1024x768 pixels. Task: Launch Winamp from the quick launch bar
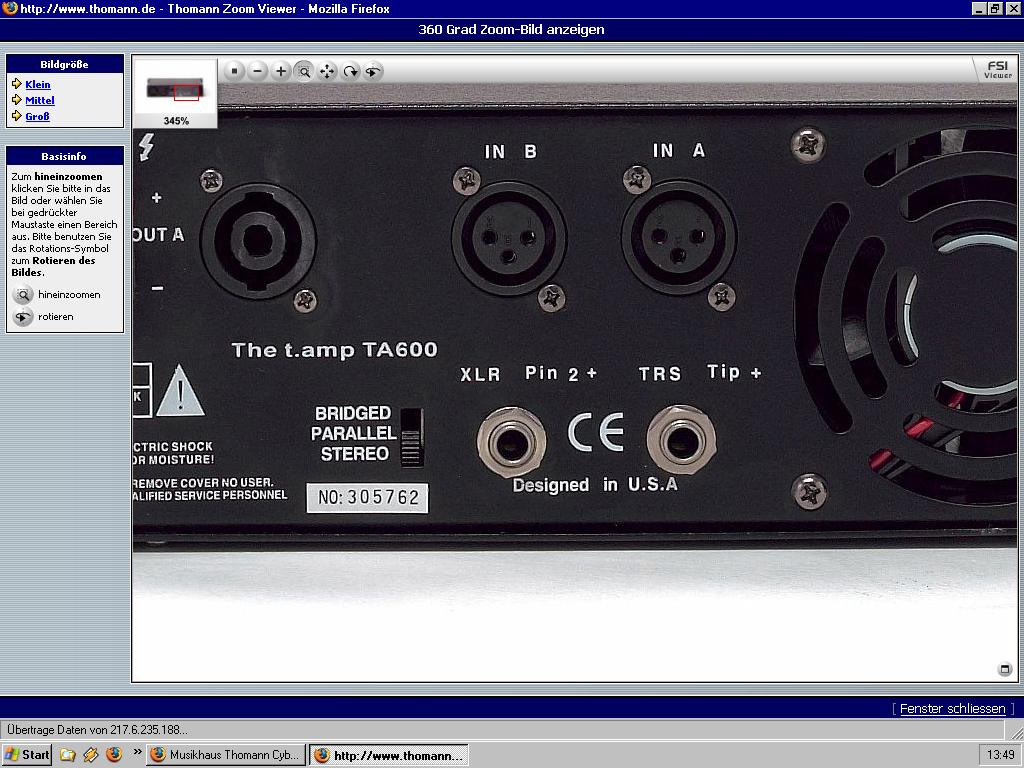(91, 755)
